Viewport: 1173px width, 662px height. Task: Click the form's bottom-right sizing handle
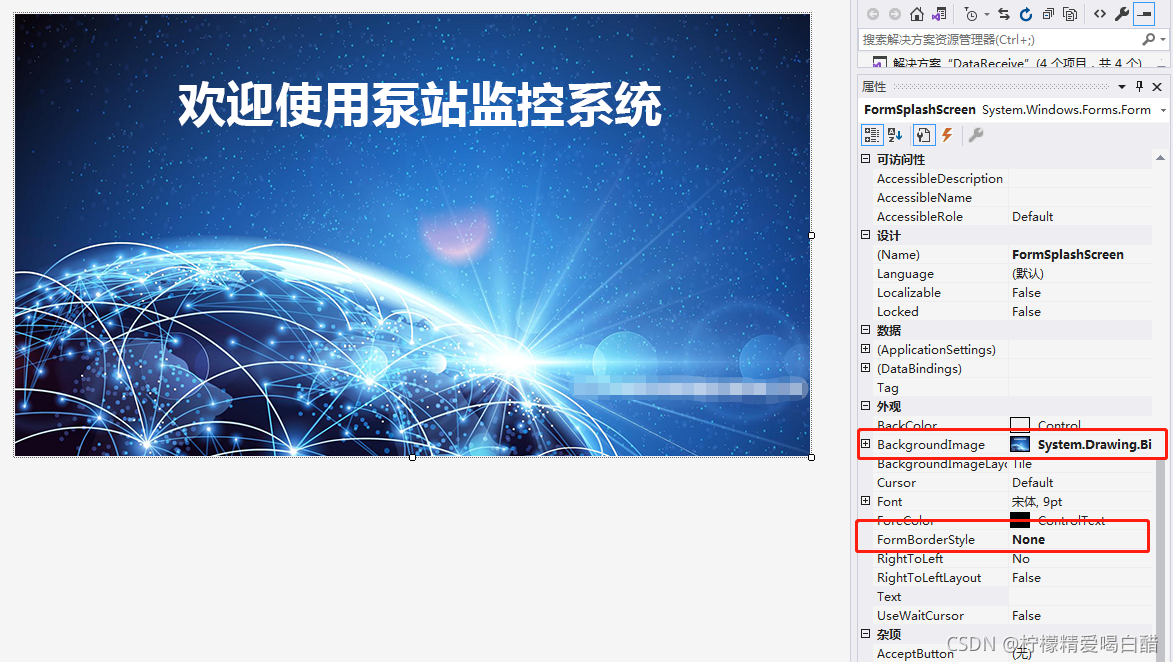tap(812, 457)
